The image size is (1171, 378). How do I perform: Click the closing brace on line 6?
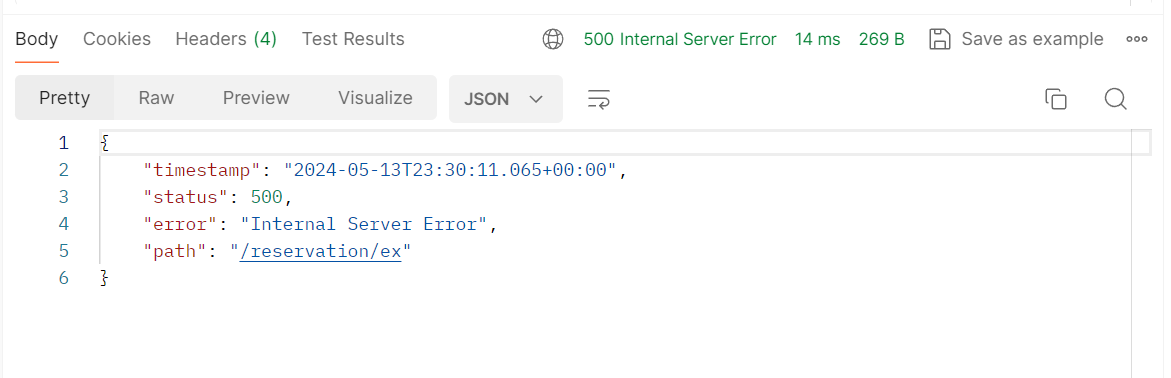coord(105,278)
